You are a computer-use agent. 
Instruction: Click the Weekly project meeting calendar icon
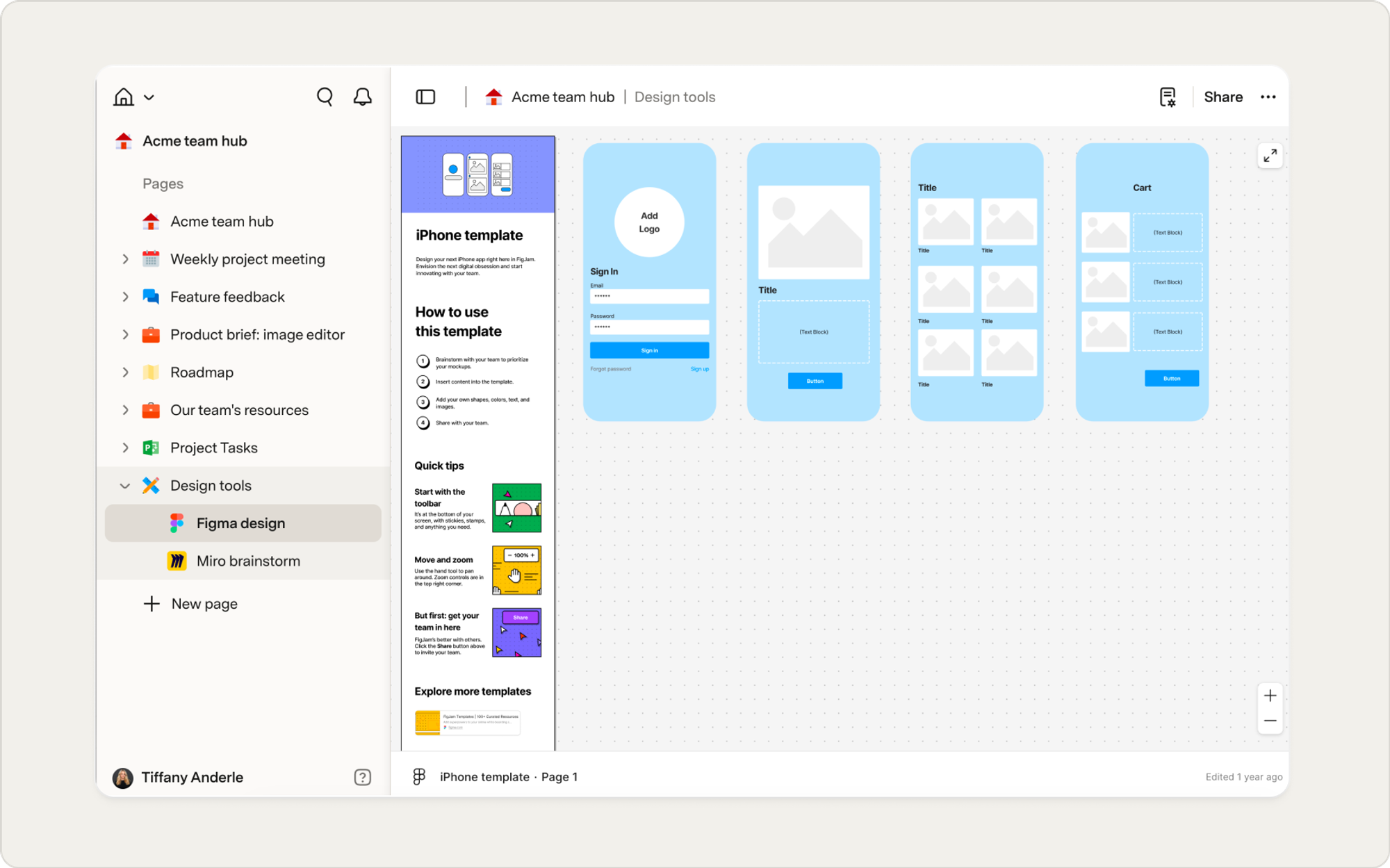(151, 259)
